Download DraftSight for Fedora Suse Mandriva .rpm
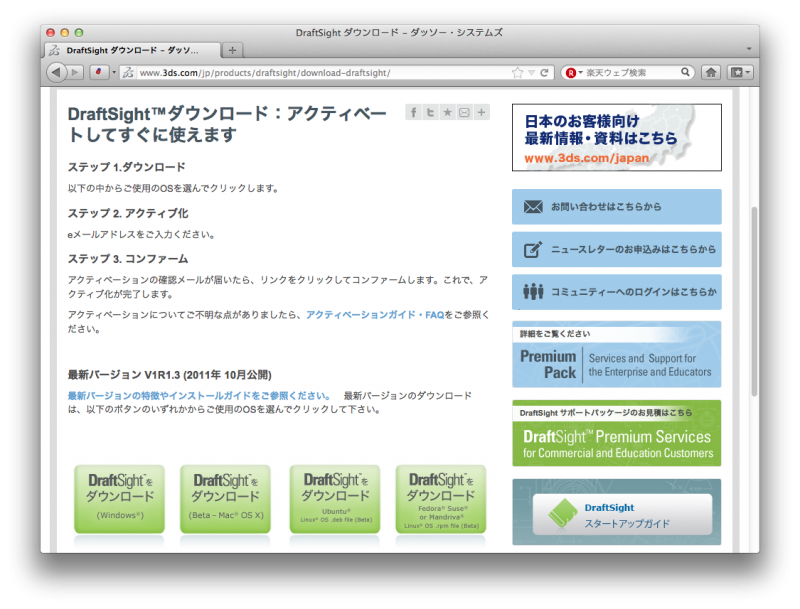 click(441, 499)
